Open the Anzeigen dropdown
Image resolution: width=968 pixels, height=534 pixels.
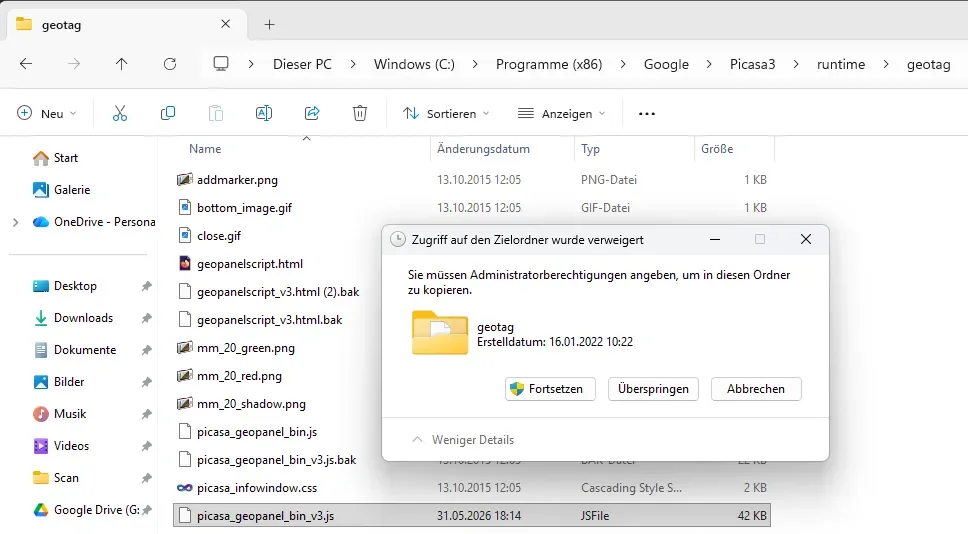pyautogui.click(x=561, y=114)
